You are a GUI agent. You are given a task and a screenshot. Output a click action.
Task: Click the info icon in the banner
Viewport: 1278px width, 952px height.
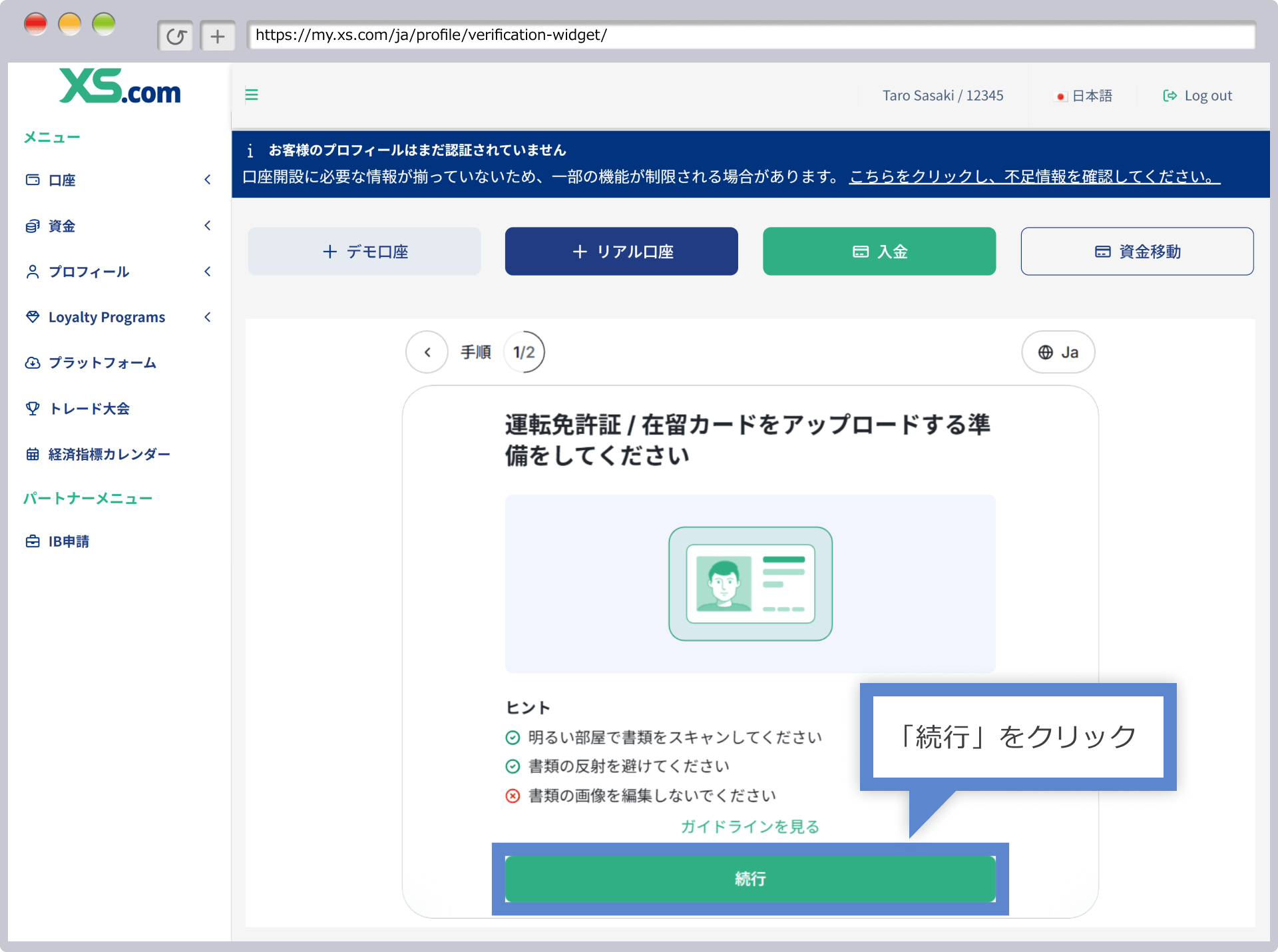(250, 150)
